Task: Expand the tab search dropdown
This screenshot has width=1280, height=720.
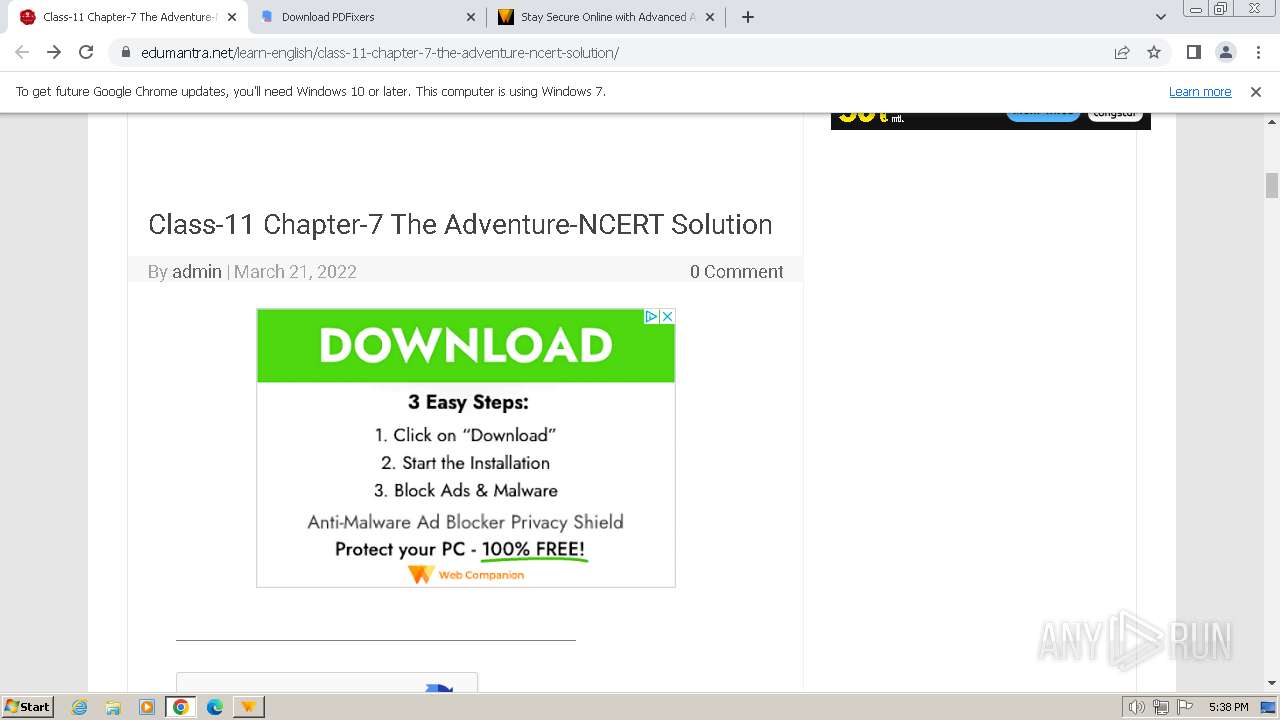Action: [1160, 17]
